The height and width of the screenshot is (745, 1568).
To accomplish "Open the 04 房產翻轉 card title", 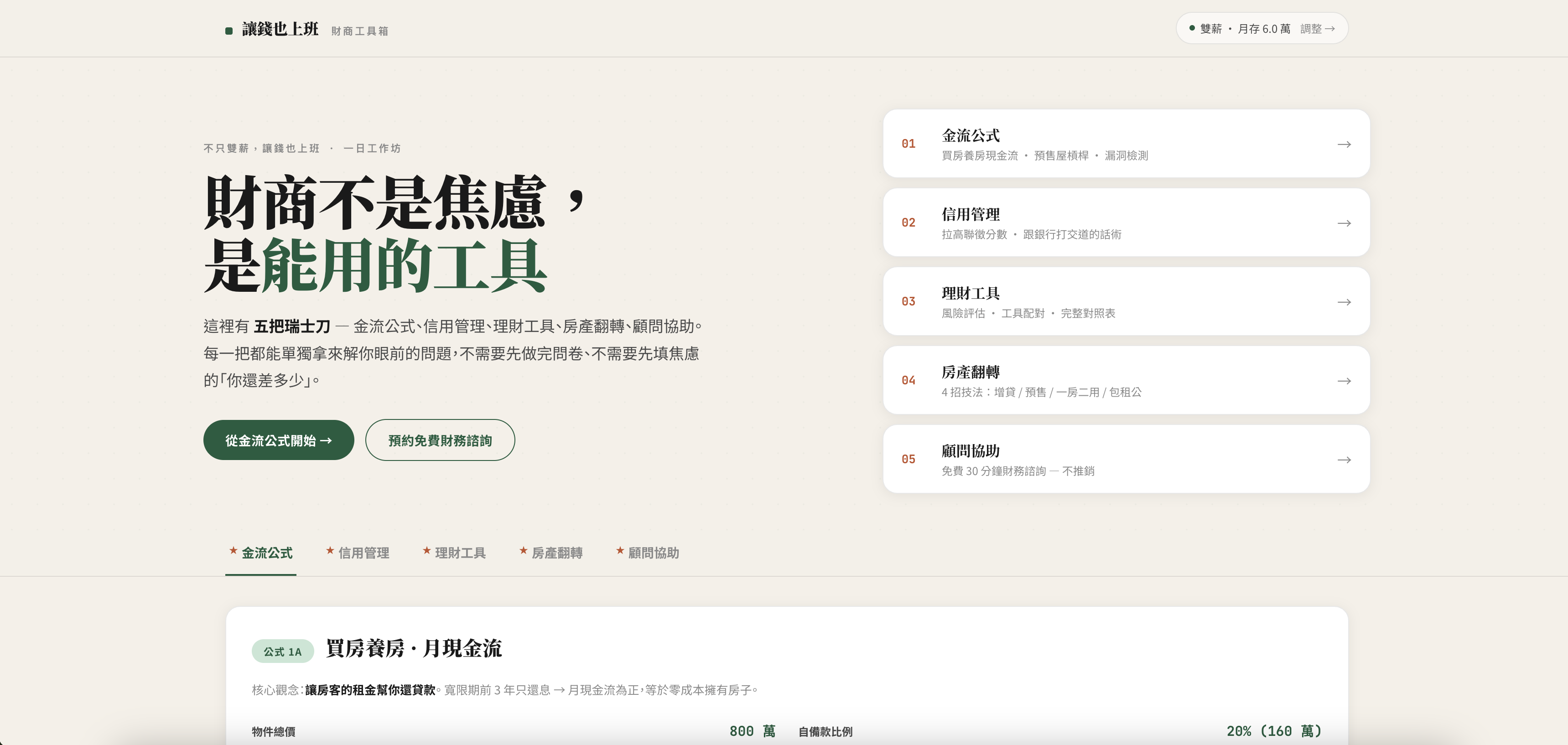I will point(970,372).
